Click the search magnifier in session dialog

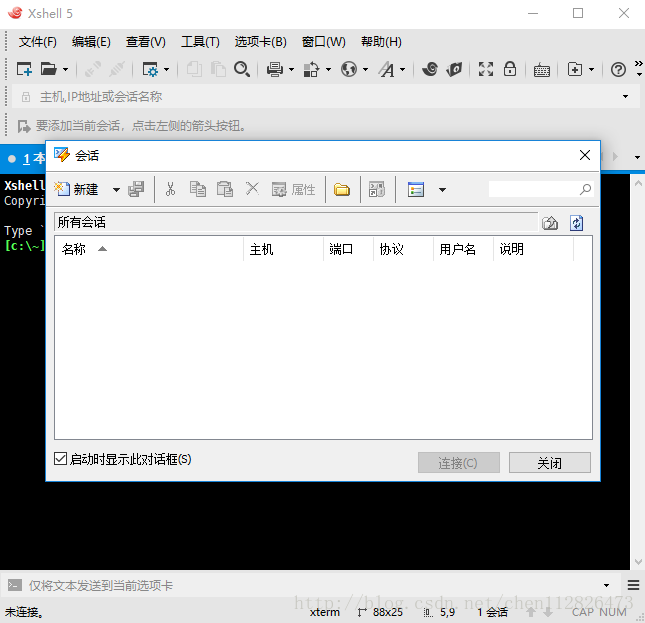(585, 189)
